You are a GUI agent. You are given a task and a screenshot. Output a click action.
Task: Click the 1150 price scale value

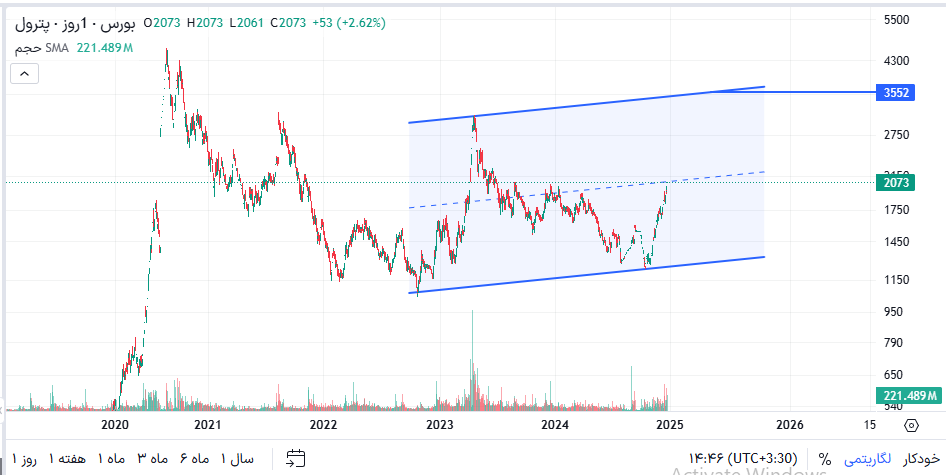(896, 279)
